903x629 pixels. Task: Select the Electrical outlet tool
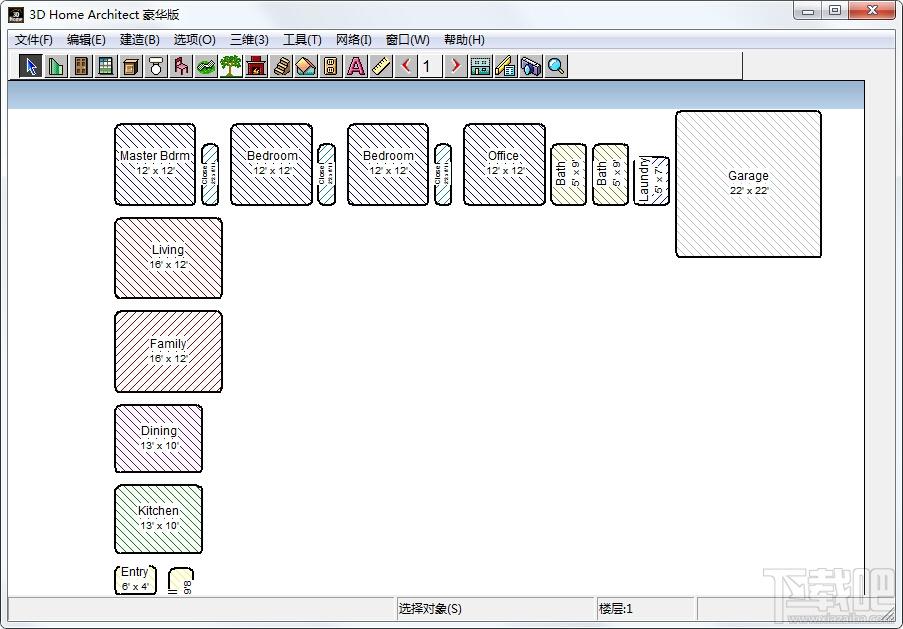[x=331, y=66]
